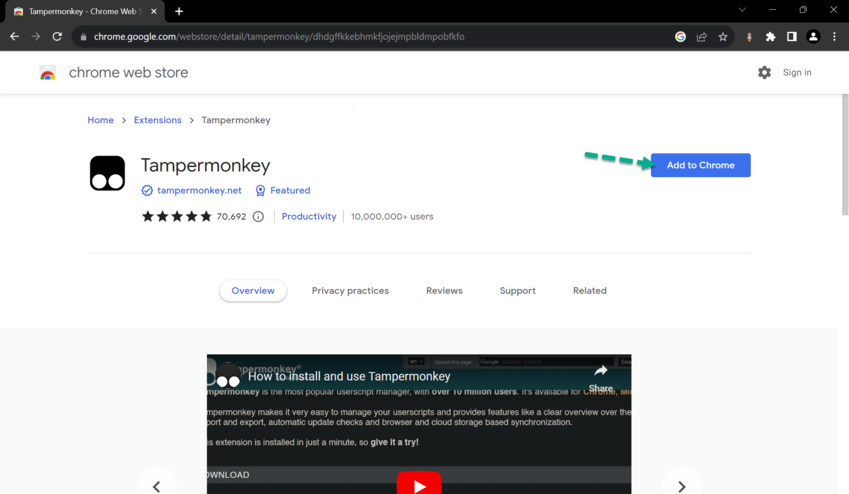
Task: Click the Add to Chrome button
Action: [x=701, y=165]
